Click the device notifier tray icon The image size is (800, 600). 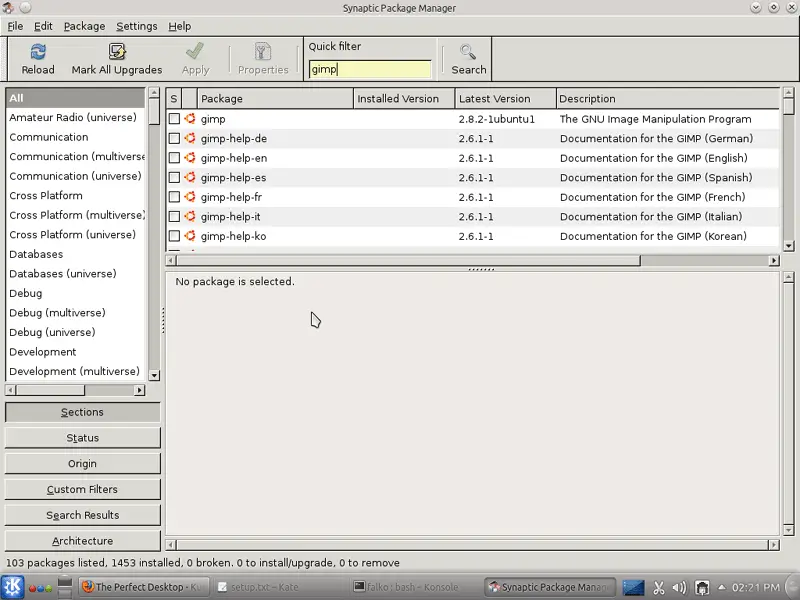(702, 588)
